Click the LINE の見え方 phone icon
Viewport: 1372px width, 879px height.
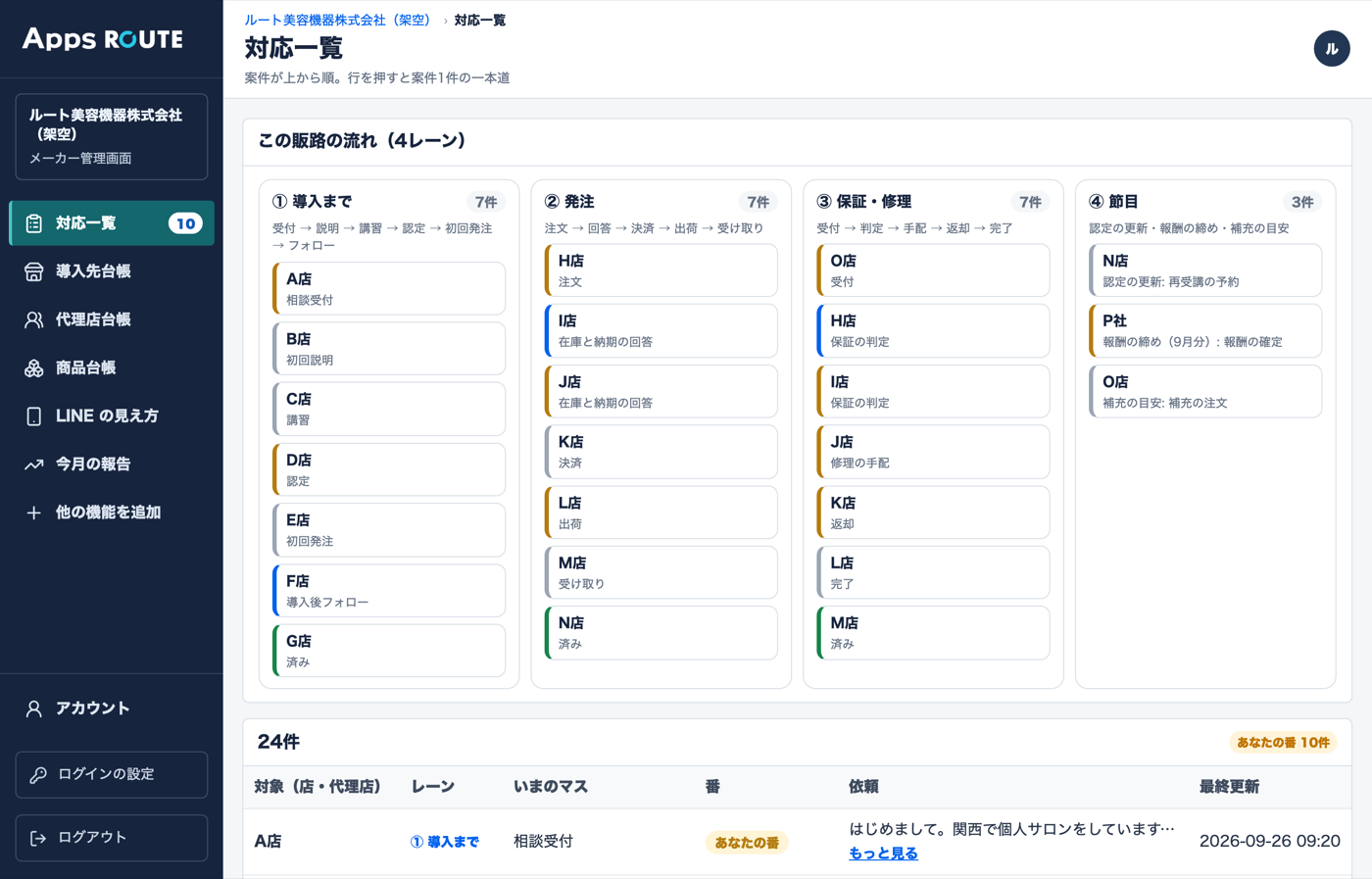pos(34,415)
